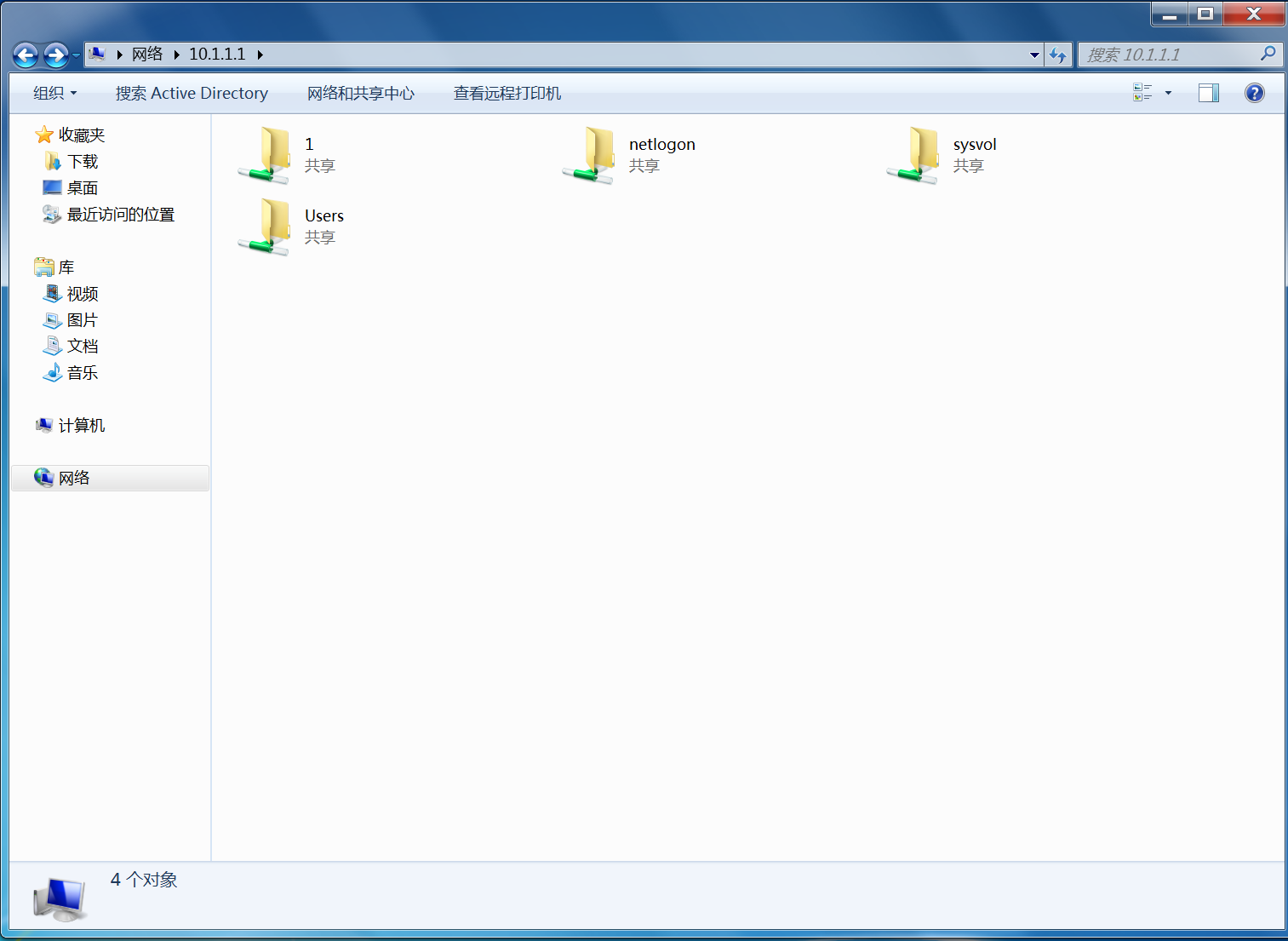The width and height of the screenshot is (1288, 941).
Task: Click the Users folder name label
Action: (324, 215)
